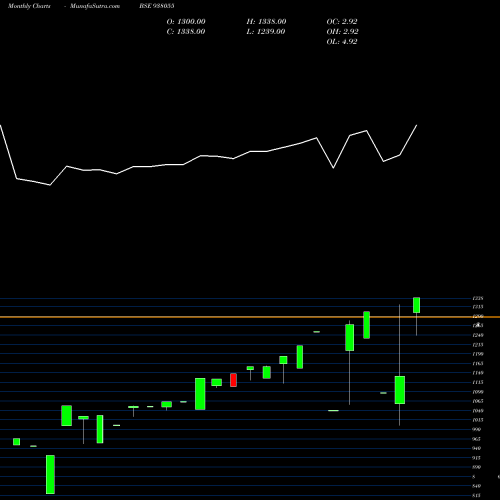The image size is (500, 500).
Task: Click the '915' price axis label
Action: coord(476,458)
